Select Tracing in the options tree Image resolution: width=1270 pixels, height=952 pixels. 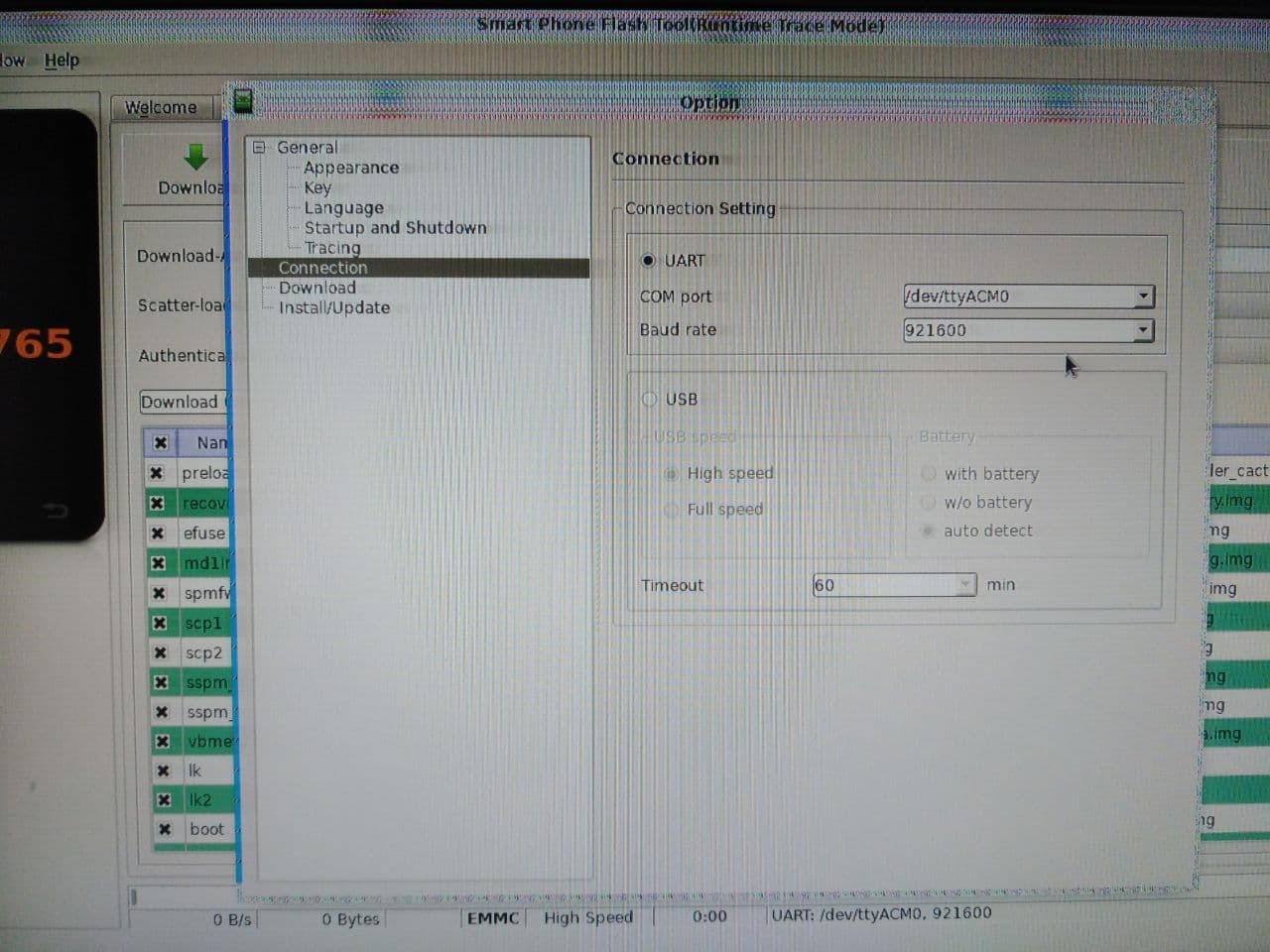(x=332, y=248)
